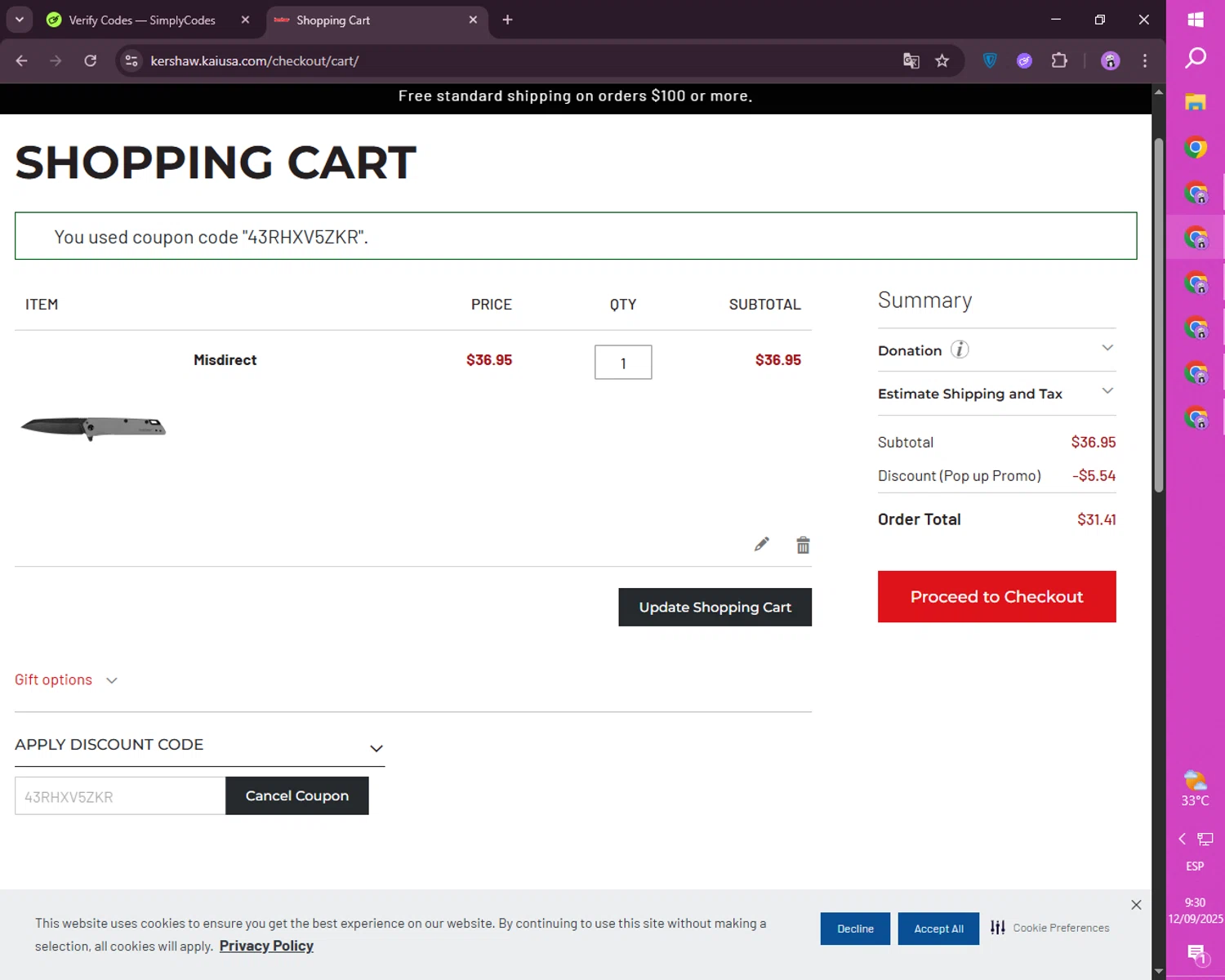Screen dimensions: 1225x980
Task: Focus the quantity field for Misdirect
Action: (623, 362)
